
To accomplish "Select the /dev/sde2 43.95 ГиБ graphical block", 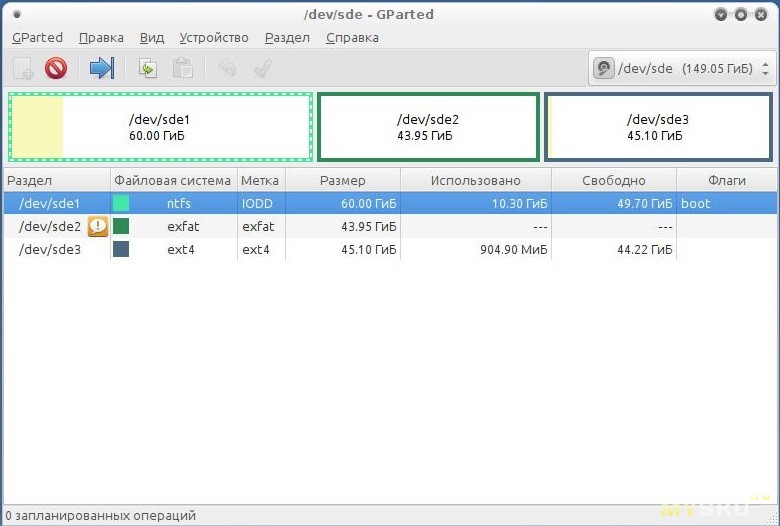I will [x=428, y=127].
